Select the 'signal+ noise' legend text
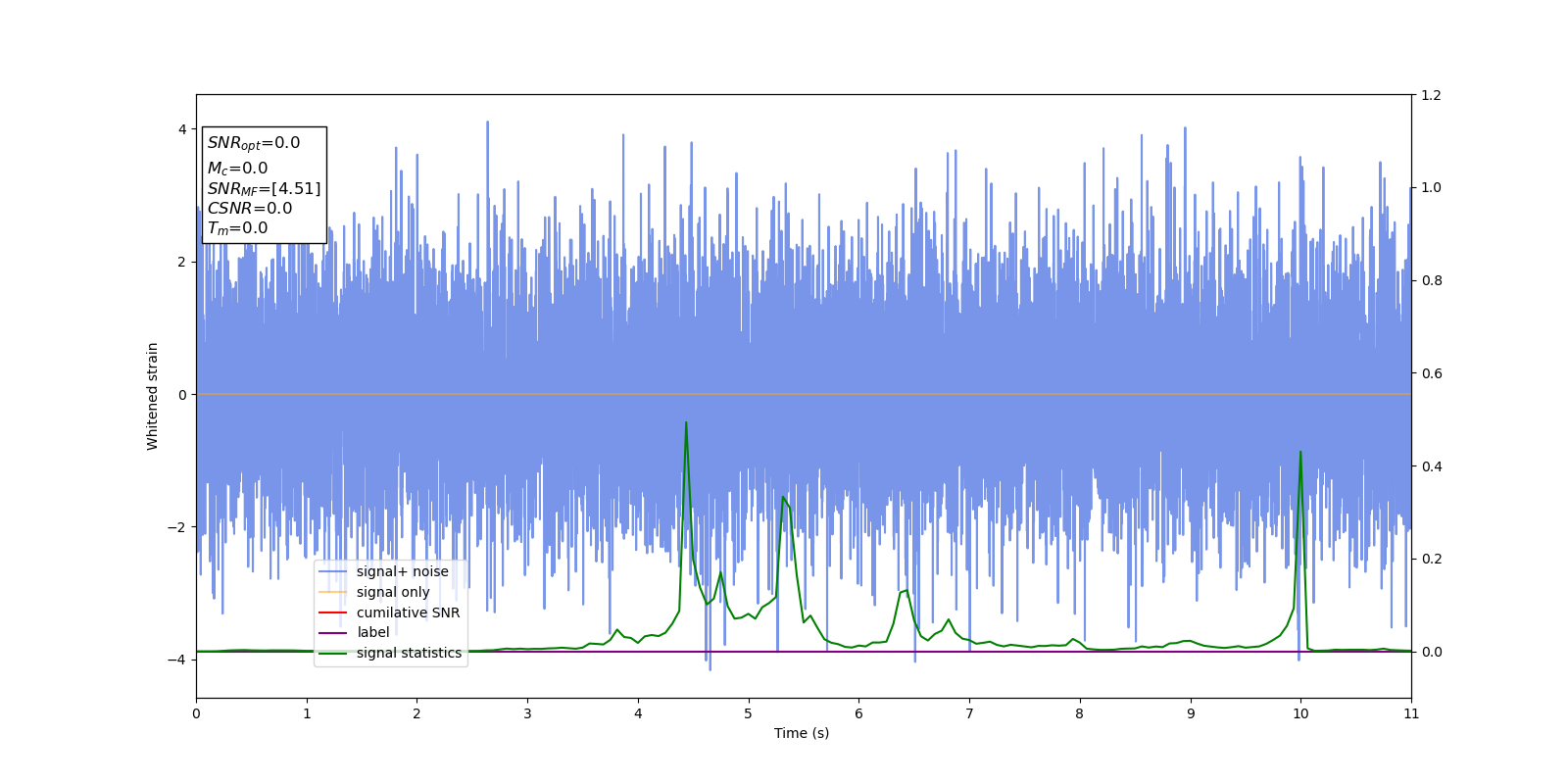Screen dimensions: 1568x784 click(x=402, y=571)
